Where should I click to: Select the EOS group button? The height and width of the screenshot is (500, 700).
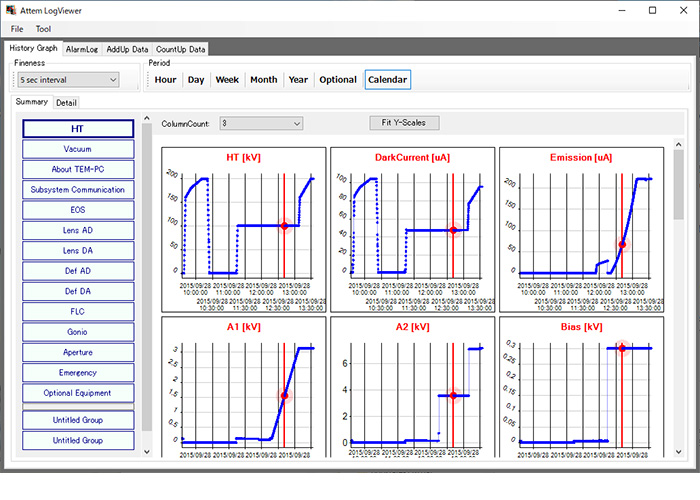(78, 210)
